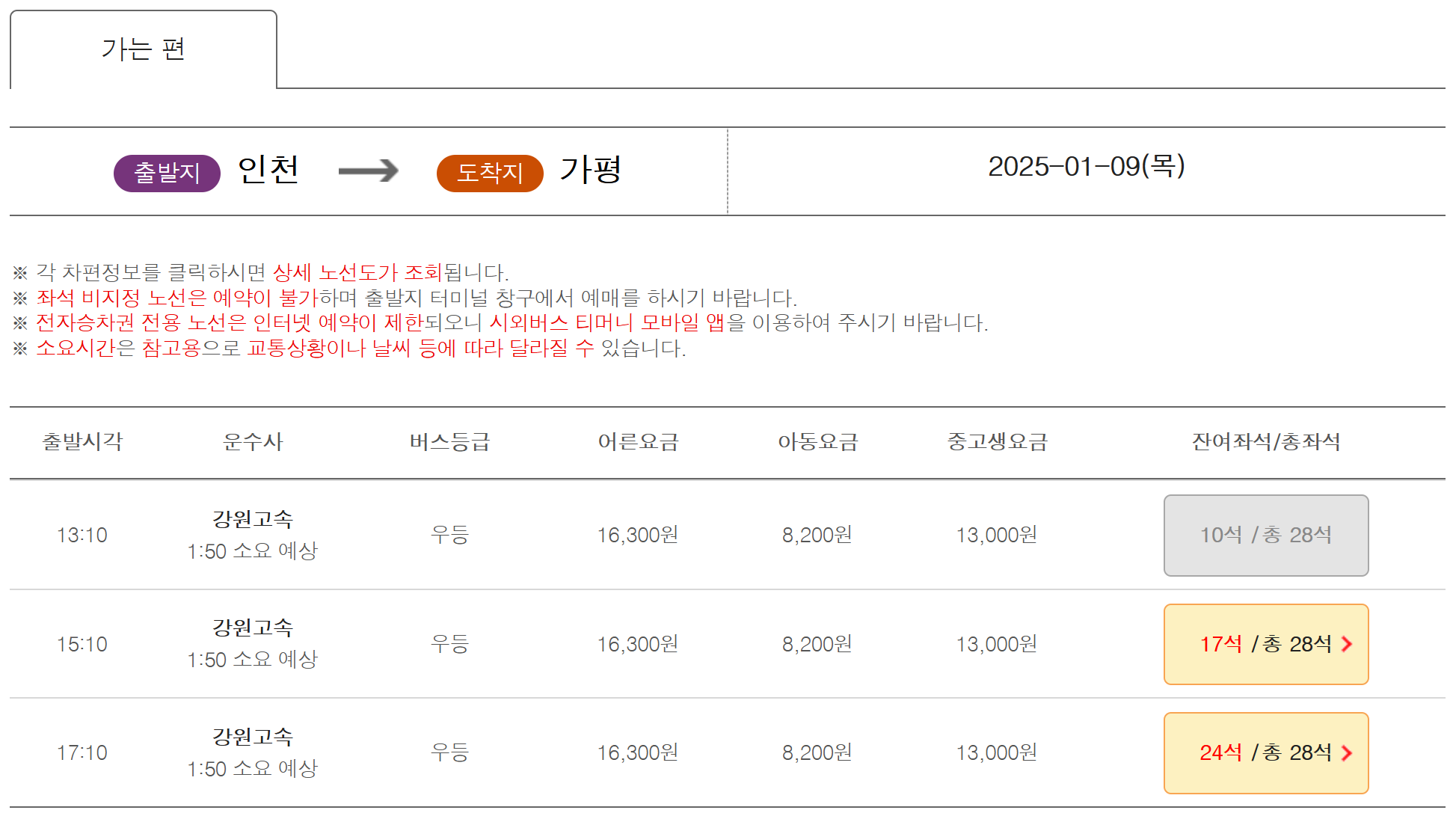The width and height of the screenshot is (1456, 822).
Task: Click the arrival city 가평
Action: (x=591, y=170)
